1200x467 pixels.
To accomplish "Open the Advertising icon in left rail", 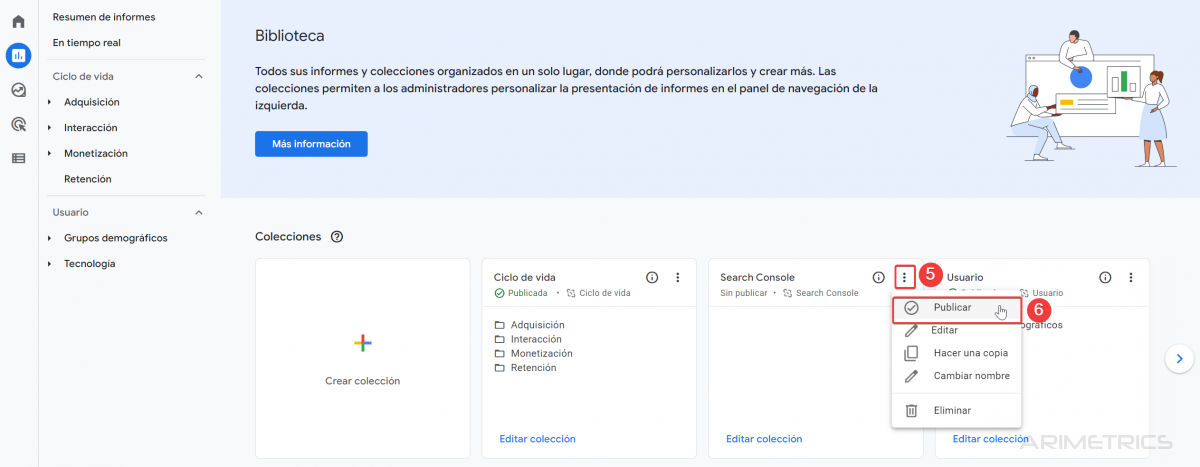I will tap(18, 124).
